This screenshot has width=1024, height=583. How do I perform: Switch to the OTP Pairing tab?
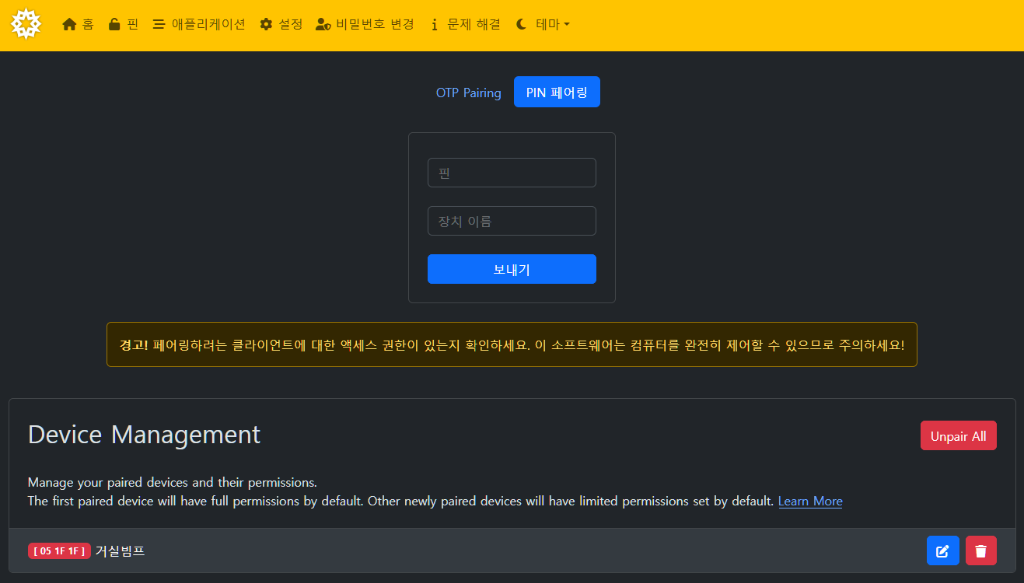[468, 92]
